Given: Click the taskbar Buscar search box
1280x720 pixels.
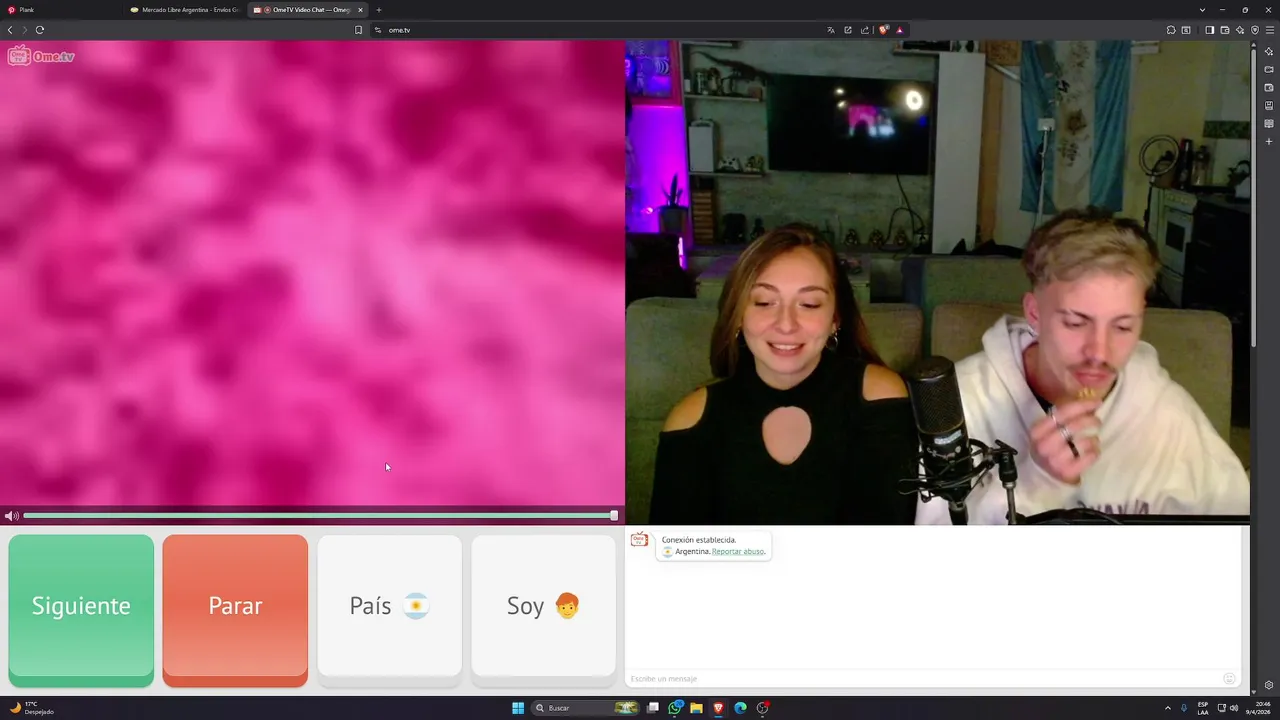Looking at the screenshot, I should [586, 708].
